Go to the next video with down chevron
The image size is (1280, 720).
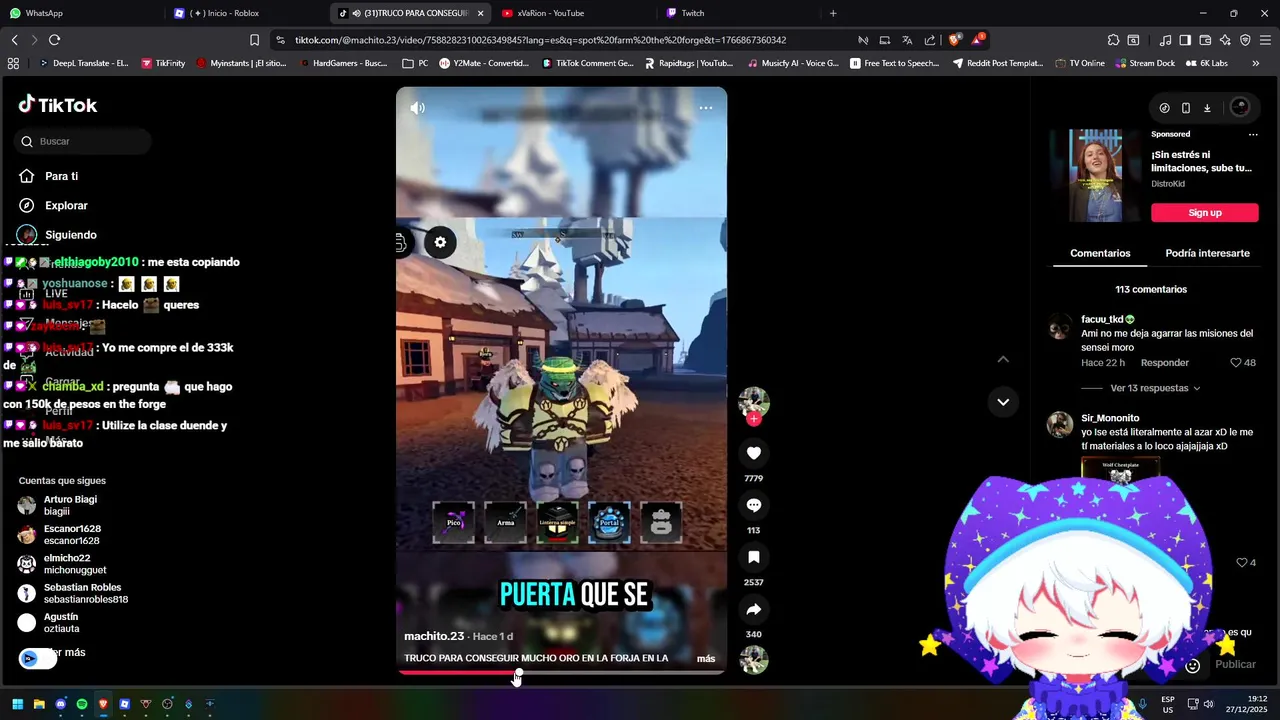pos(1003,402)
